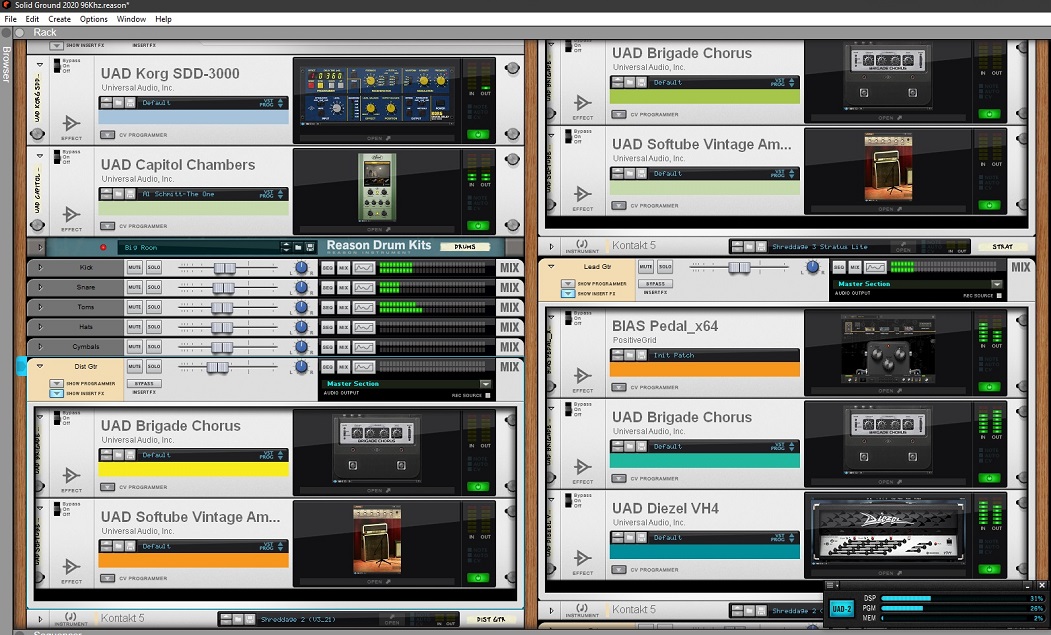Viewport: 1051px width, 635px height.
Task: Open the Kick channel automation curve icon
Action: click(x=364, y=268)
